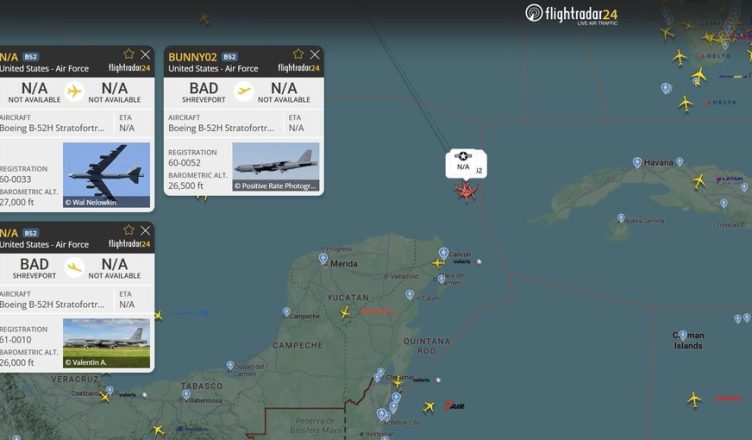Select the Cayman Islands airport pin
This screenshot has height=440, width=752.
[x=682, y=334]
